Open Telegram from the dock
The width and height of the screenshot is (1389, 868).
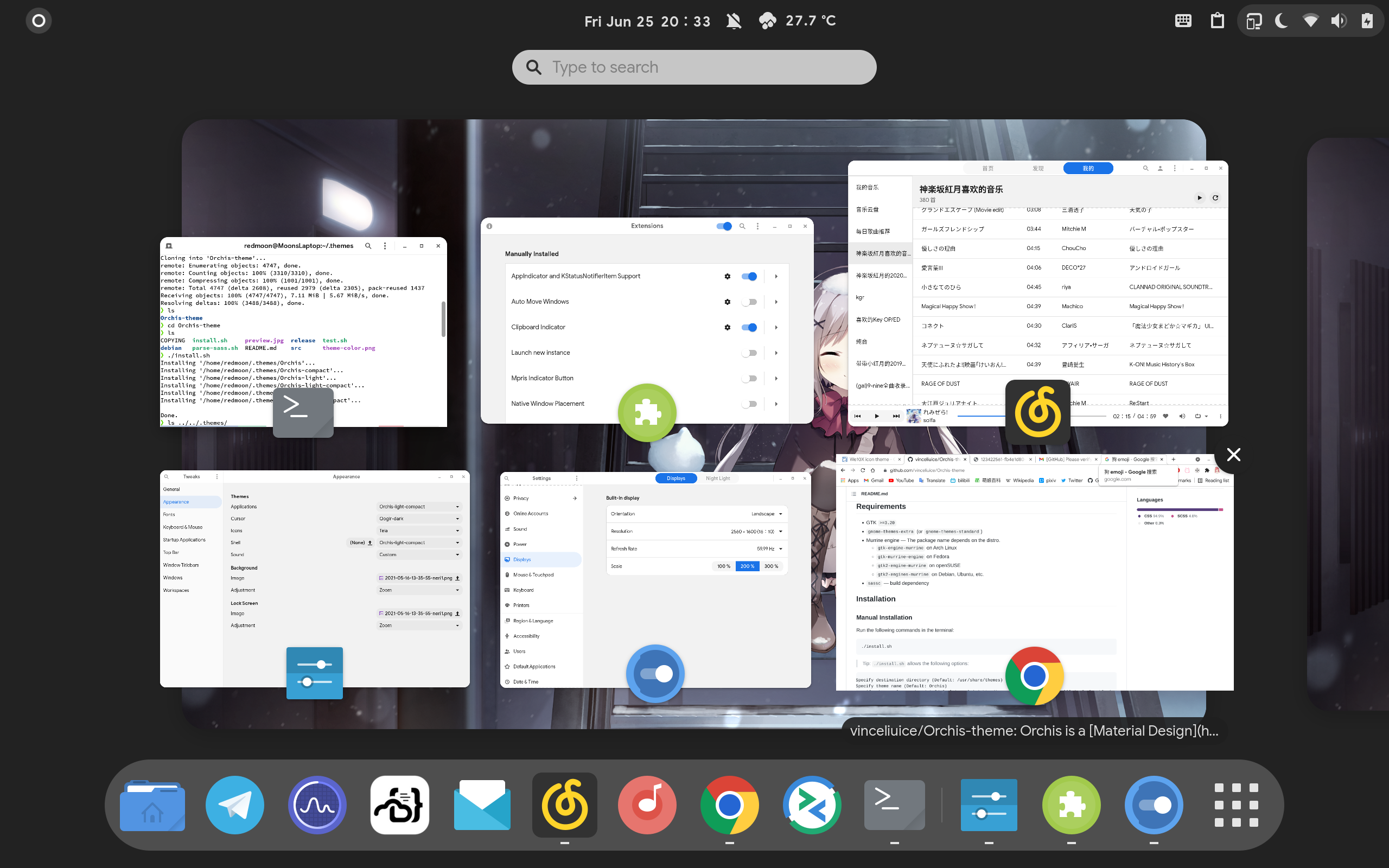tap(234, 805)
